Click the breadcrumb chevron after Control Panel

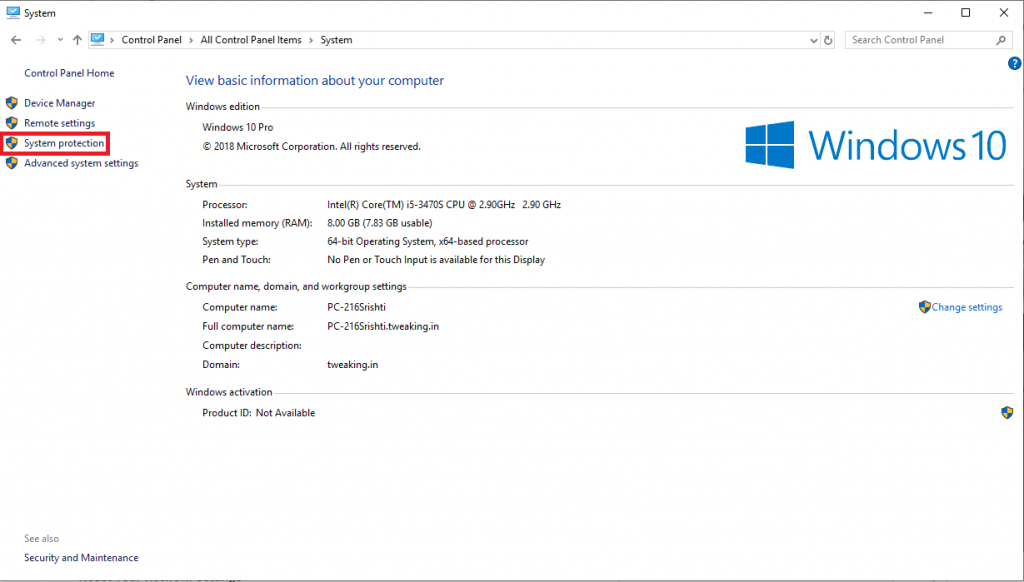191,40
